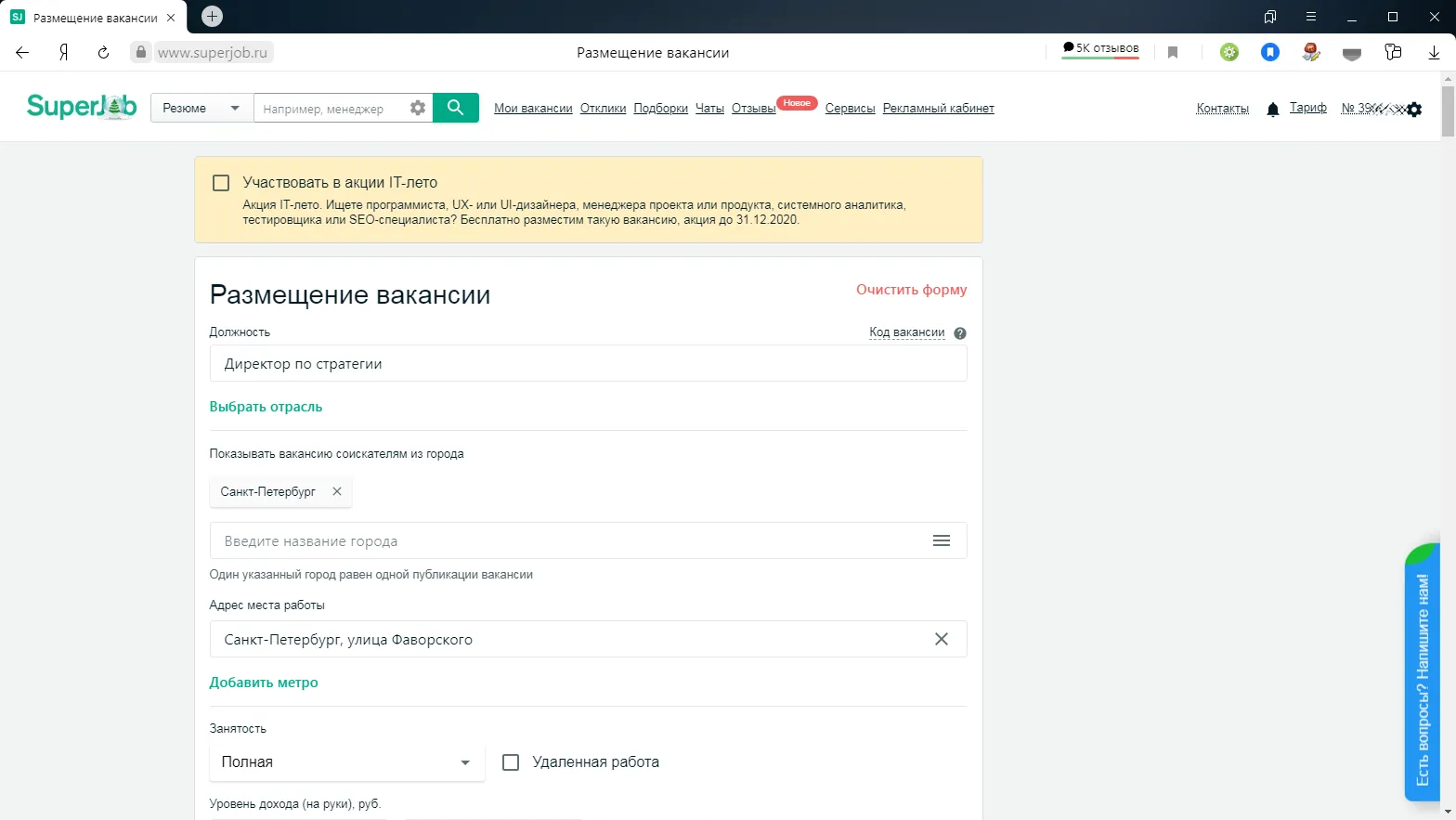Screen dimensions: 1456x820
Task: Open Чаты menu item
Action: [709, 109]
